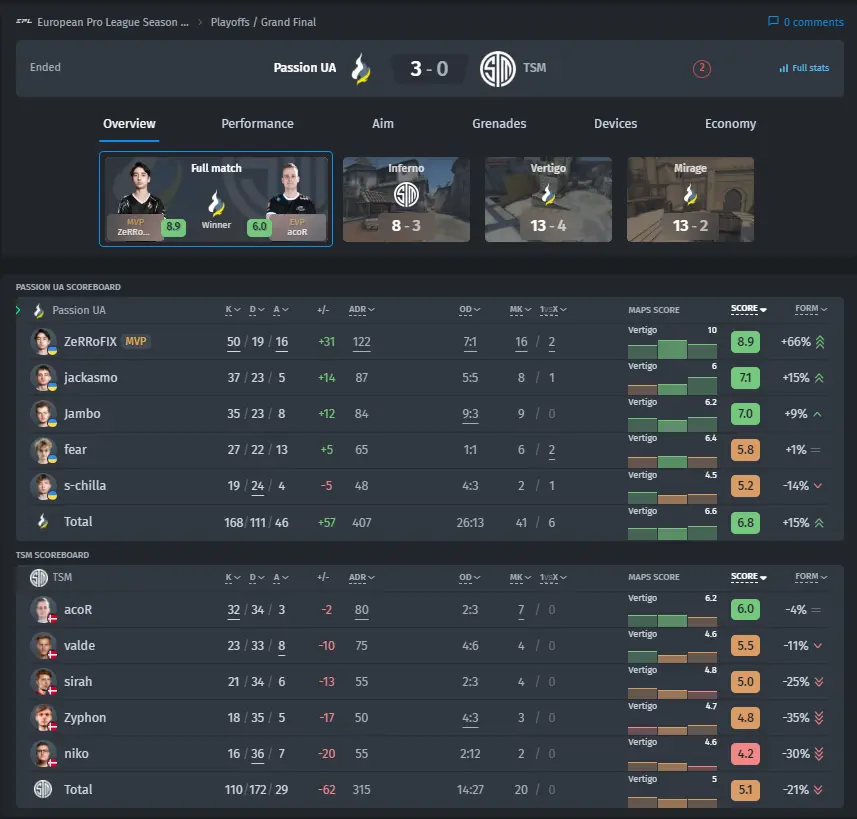Open the Full stats link
This screenshot has height=819, width=857.
(804, 68)
